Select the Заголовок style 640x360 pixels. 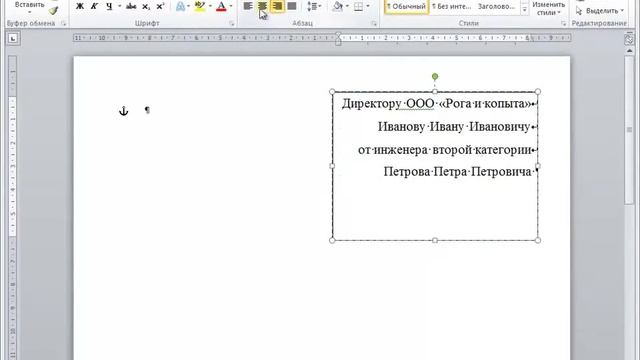[496, 7]
